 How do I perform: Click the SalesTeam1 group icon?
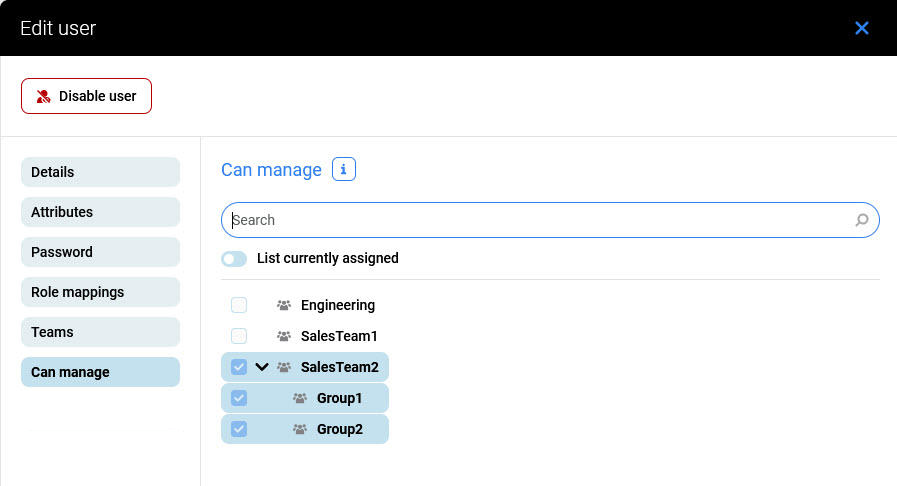click(284, 336)
